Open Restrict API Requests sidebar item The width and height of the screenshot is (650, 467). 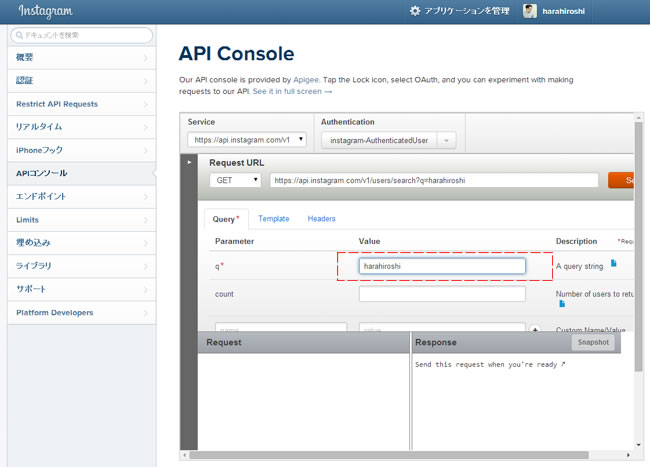[82, 104]
